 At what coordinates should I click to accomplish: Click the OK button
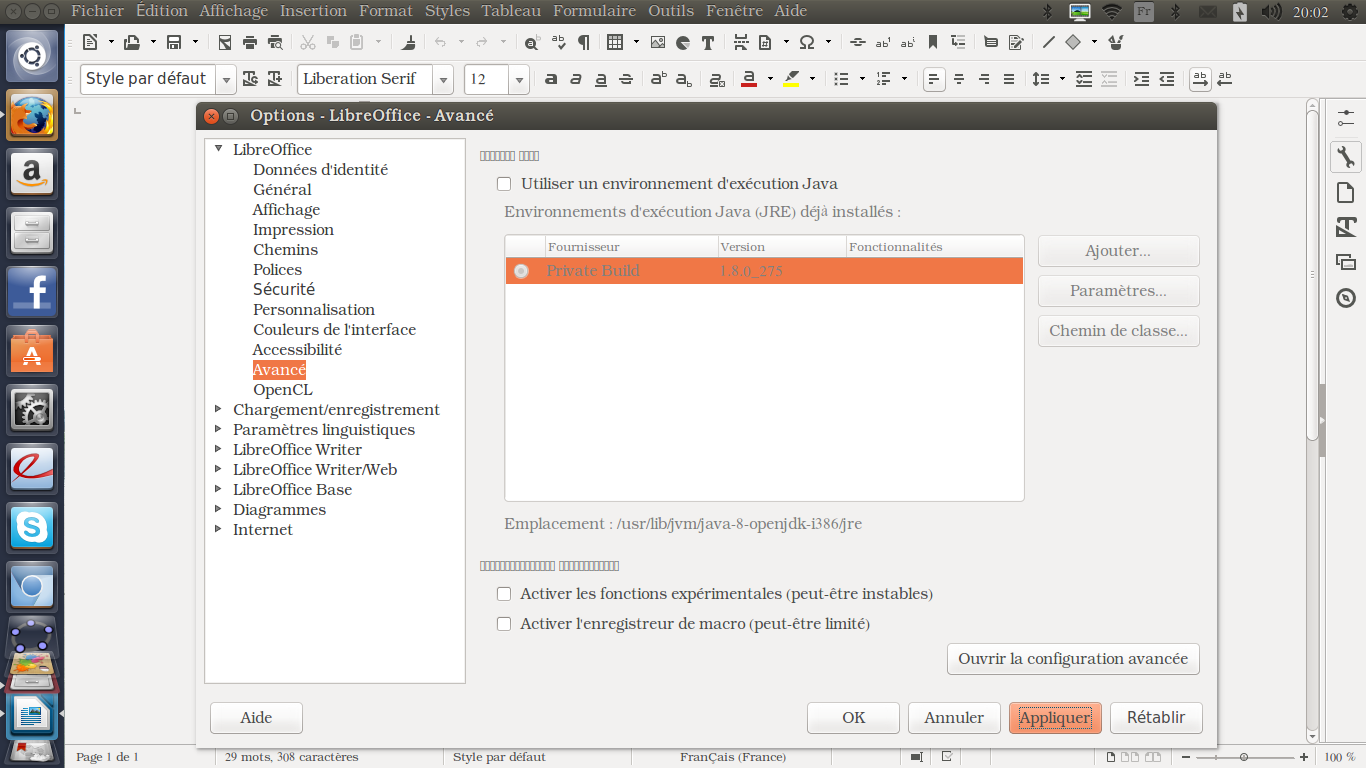point(853,718)
